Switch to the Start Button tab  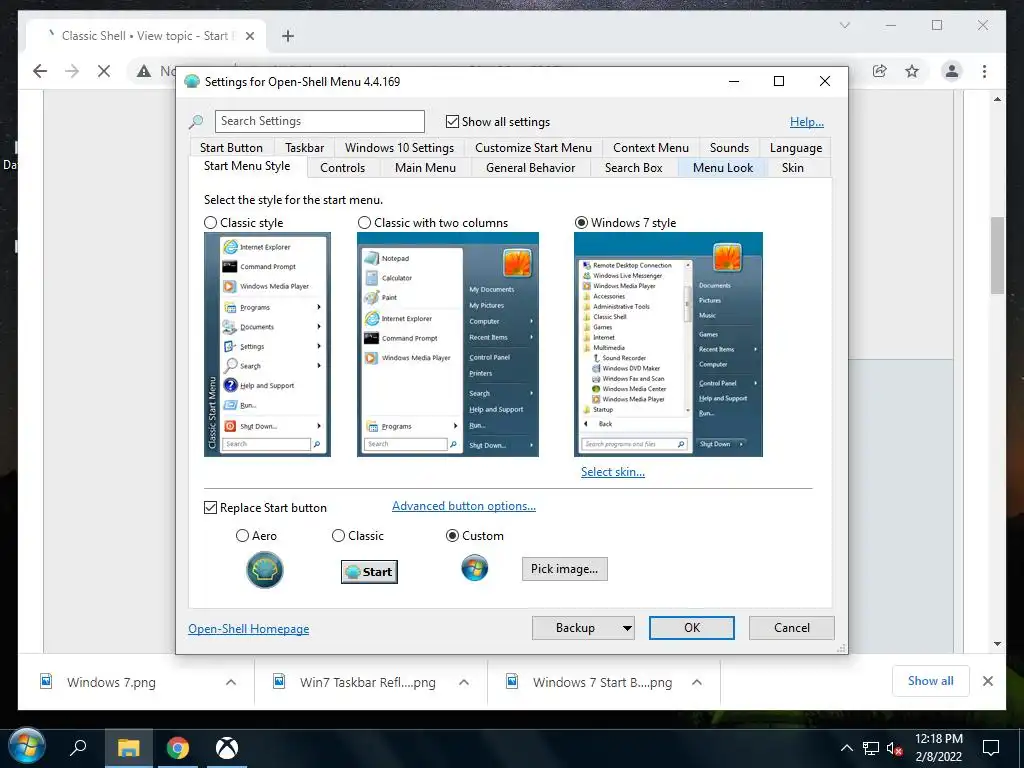(x=231, y=148)
